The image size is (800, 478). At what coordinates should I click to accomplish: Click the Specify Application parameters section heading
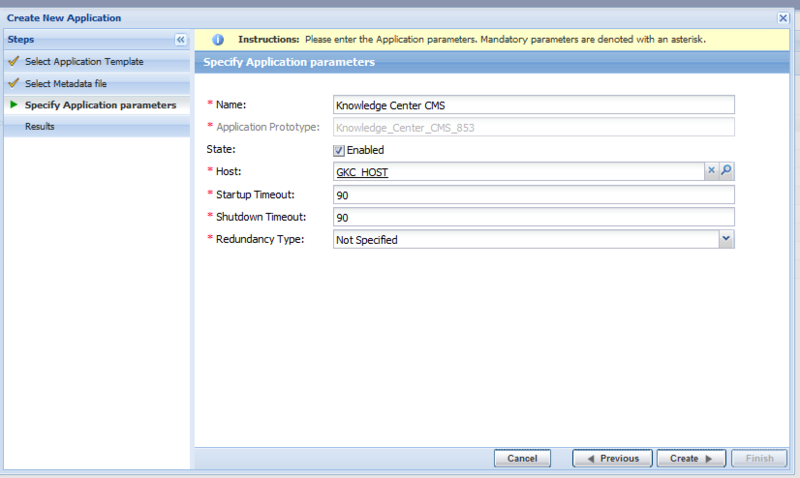[x=289, y=62]
